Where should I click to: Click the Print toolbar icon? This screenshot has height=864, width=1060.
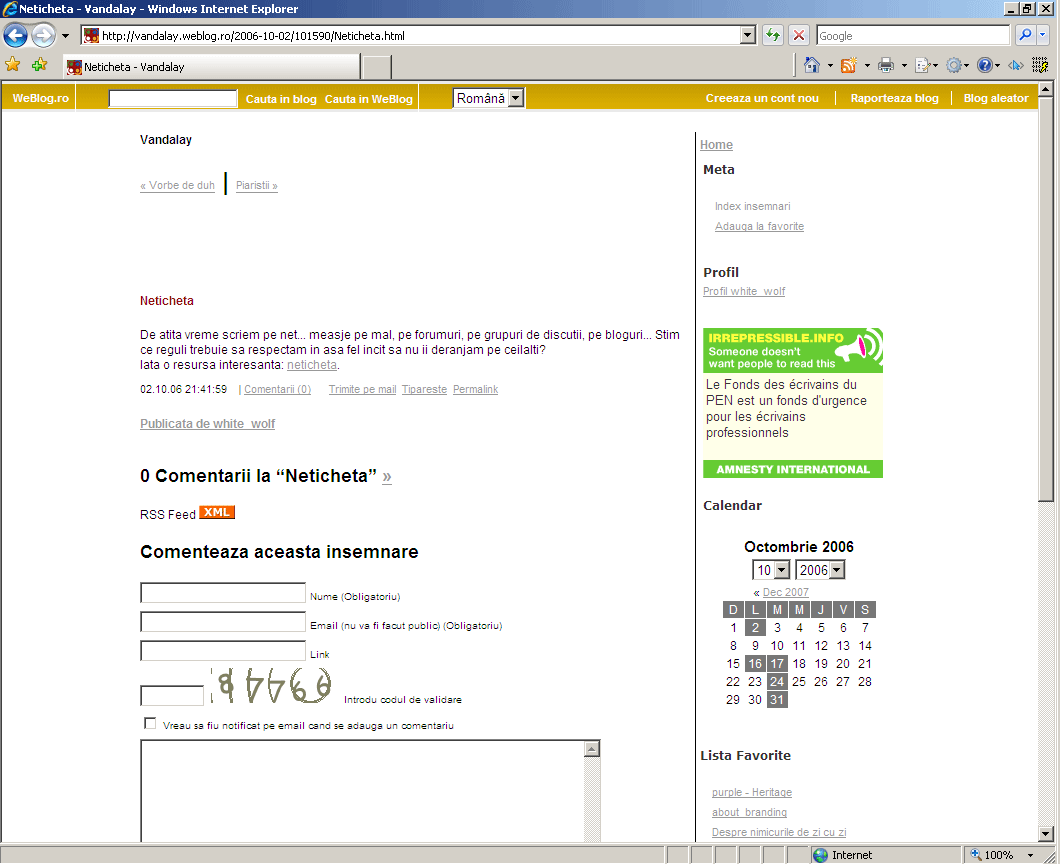click(885, 66)
